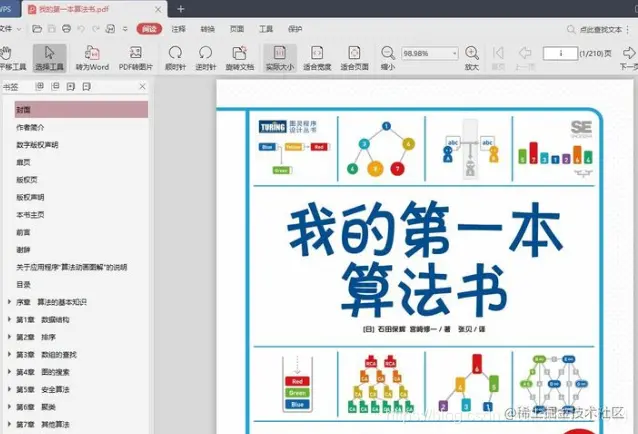Set view to Actual Size (实际大小)
The height and width of the screenshot is (434, 638).
(x=280, y=58)
